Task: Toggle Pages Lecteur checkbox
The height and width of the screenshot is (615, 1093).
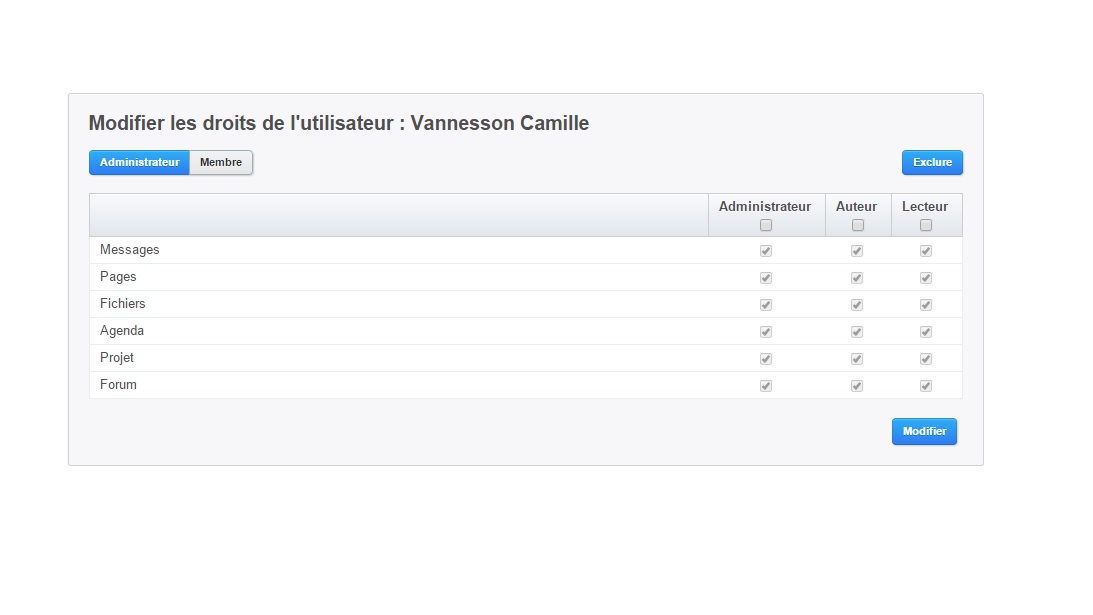Action: click(x=926, y=278)
